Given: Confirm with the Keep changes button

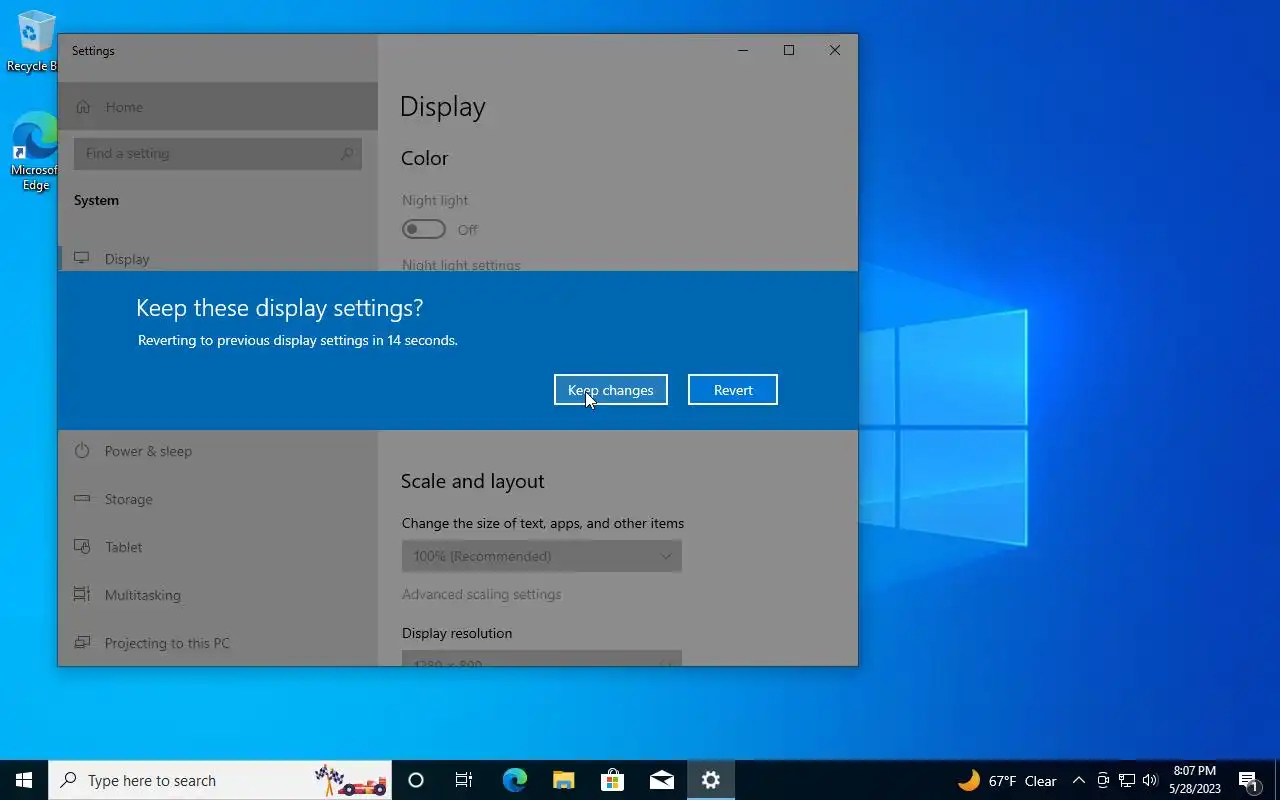Looking at the screenshot, I should coord(610,390).
